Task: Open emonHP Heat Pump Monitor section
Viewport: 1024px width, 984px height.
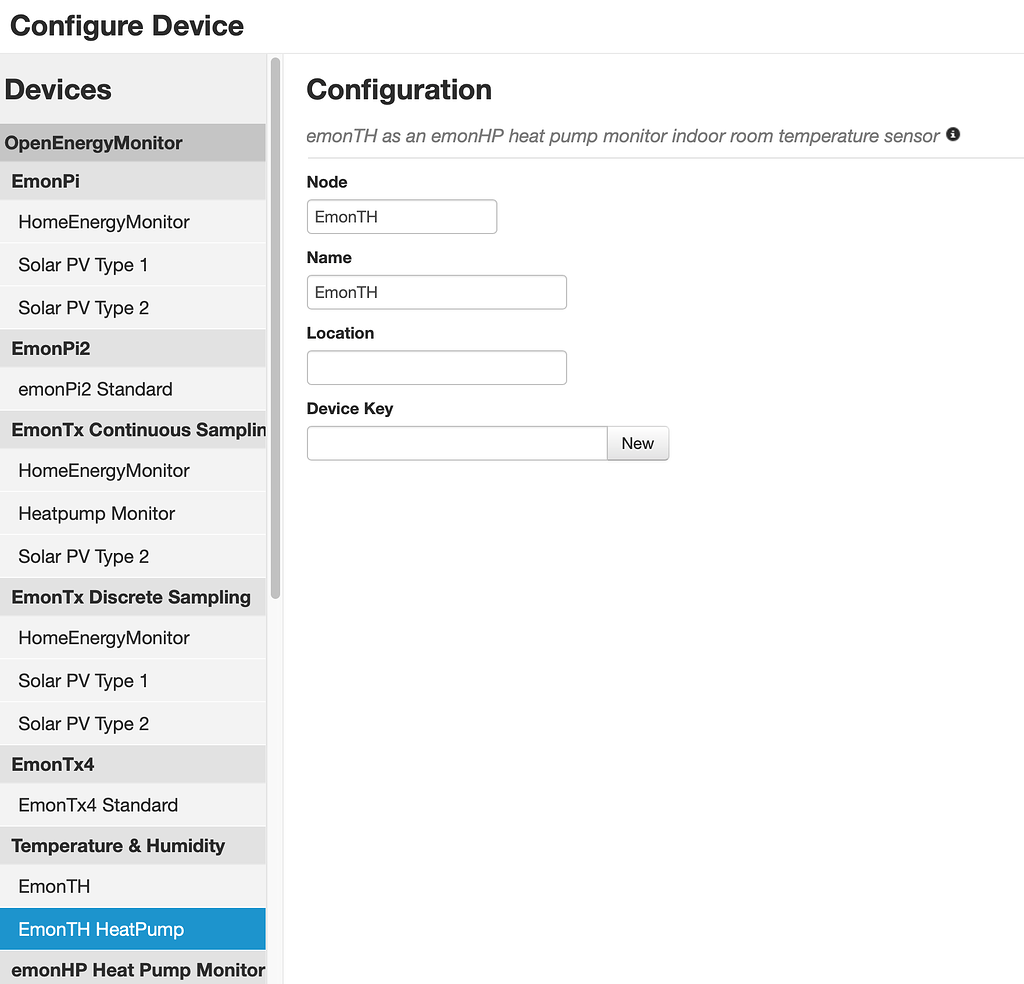Action: 134,968
